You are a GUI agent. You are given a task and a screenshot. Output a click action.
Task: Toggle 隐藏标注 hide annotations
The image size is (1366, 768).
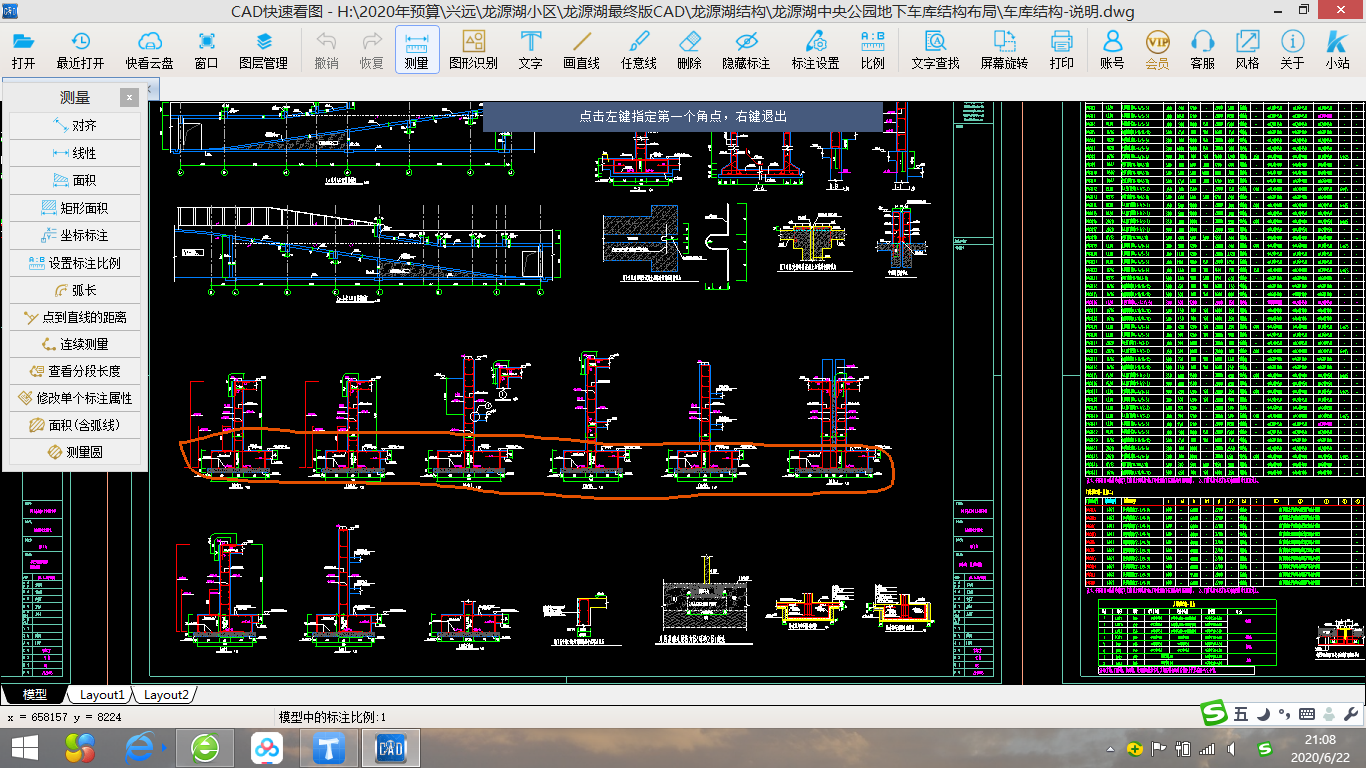746,50
